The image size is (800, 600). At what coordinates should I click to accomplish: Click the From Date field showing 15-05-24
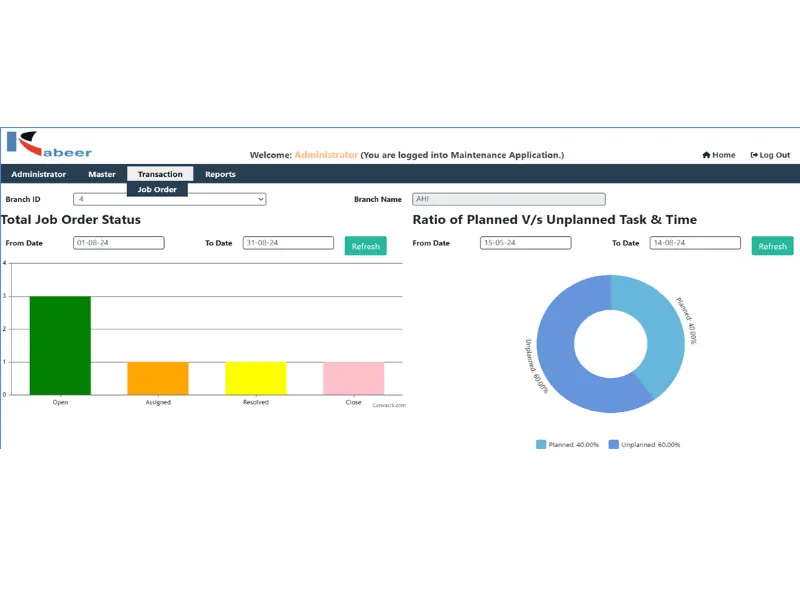coord(525,242)
